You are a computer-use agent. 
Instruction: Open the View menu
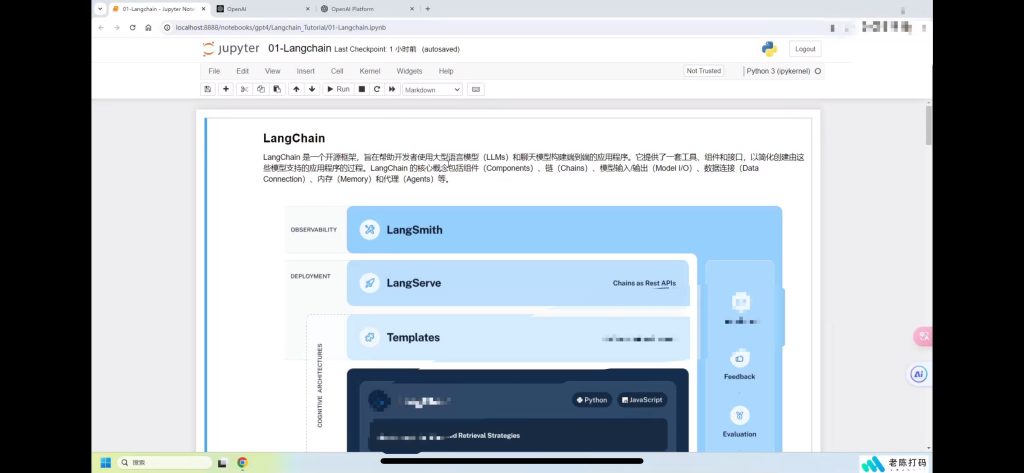272,71
